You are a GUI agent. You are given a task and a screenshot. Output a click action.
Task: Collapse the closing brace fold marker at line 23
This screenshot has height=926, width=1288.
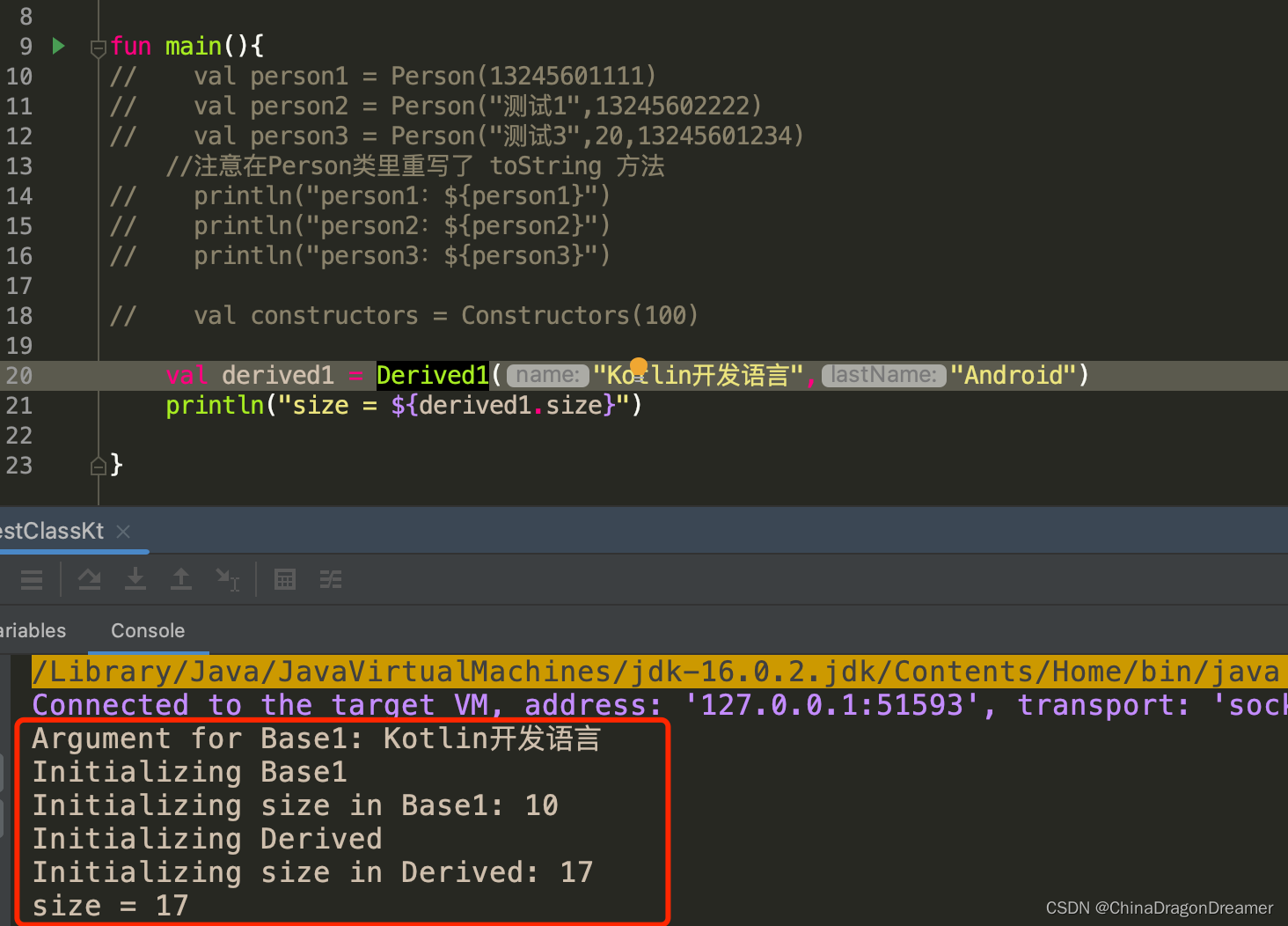(x=99, y=466)
